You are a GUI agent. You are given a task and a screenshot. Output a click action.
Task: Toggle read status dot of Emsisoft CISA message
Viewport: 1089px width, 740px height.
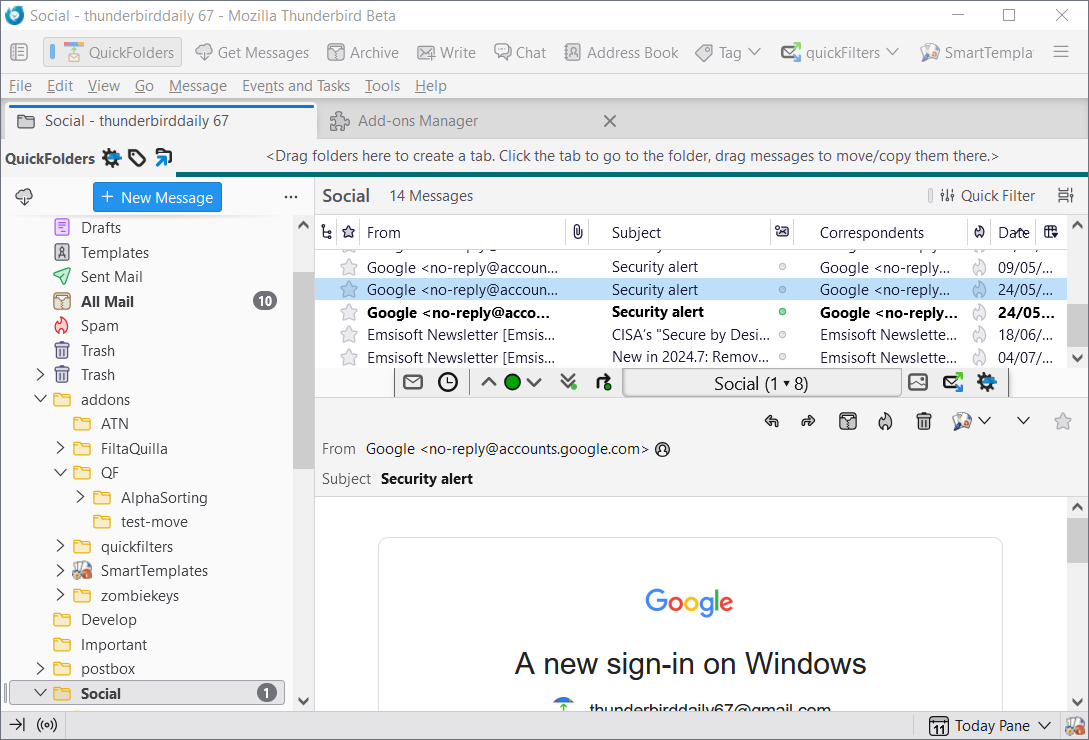coord(782,335)
